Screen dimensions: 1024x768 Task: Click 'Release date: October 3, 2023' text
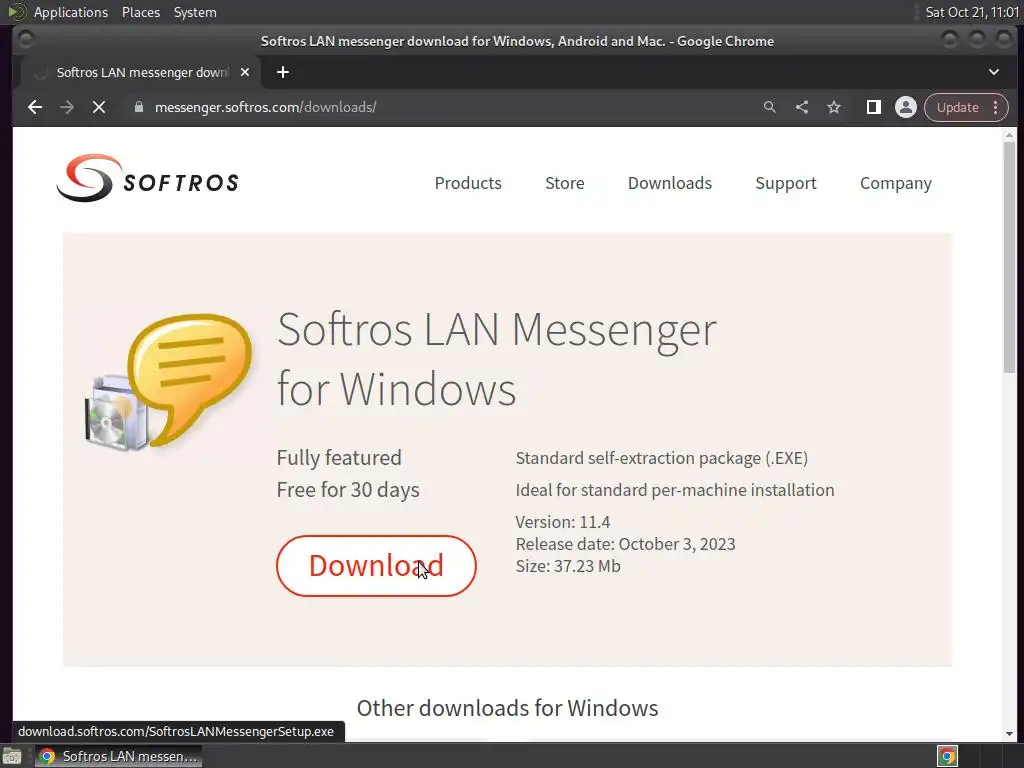[x=626, y=544]
